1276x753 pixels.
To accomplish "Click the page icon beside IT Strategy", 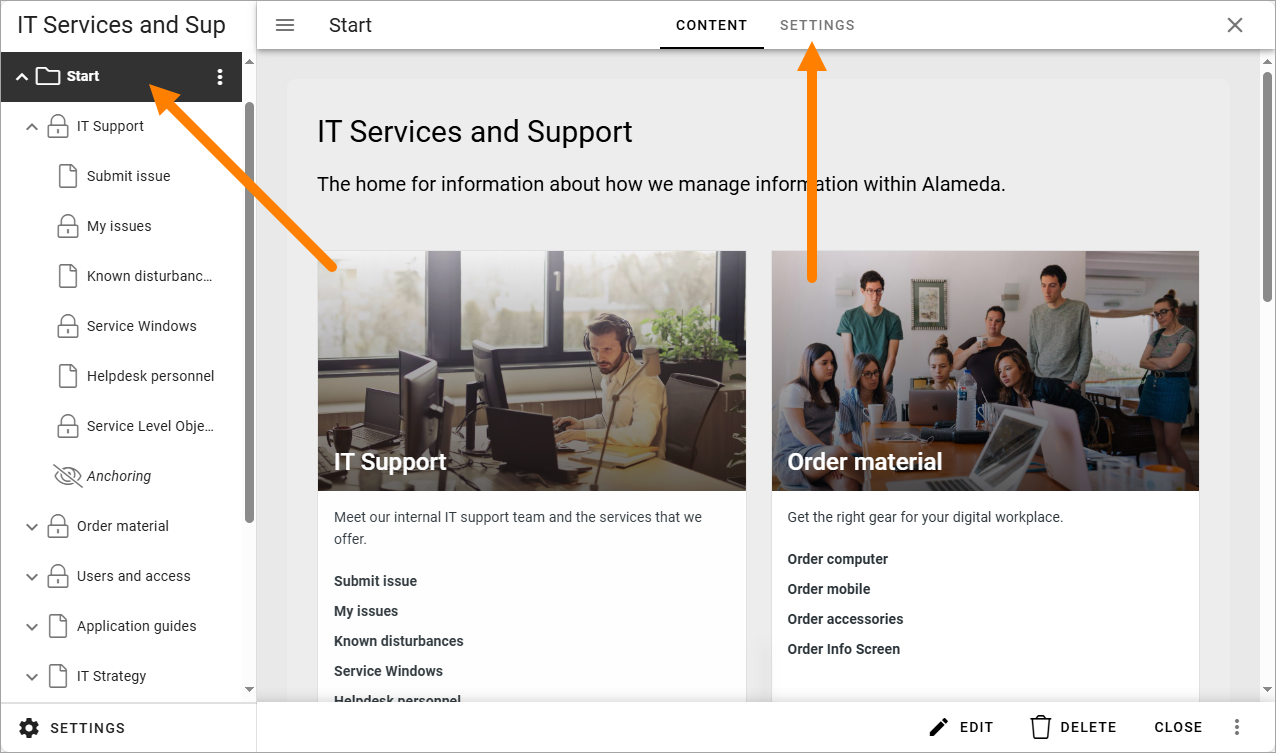I will click(58, 676).
